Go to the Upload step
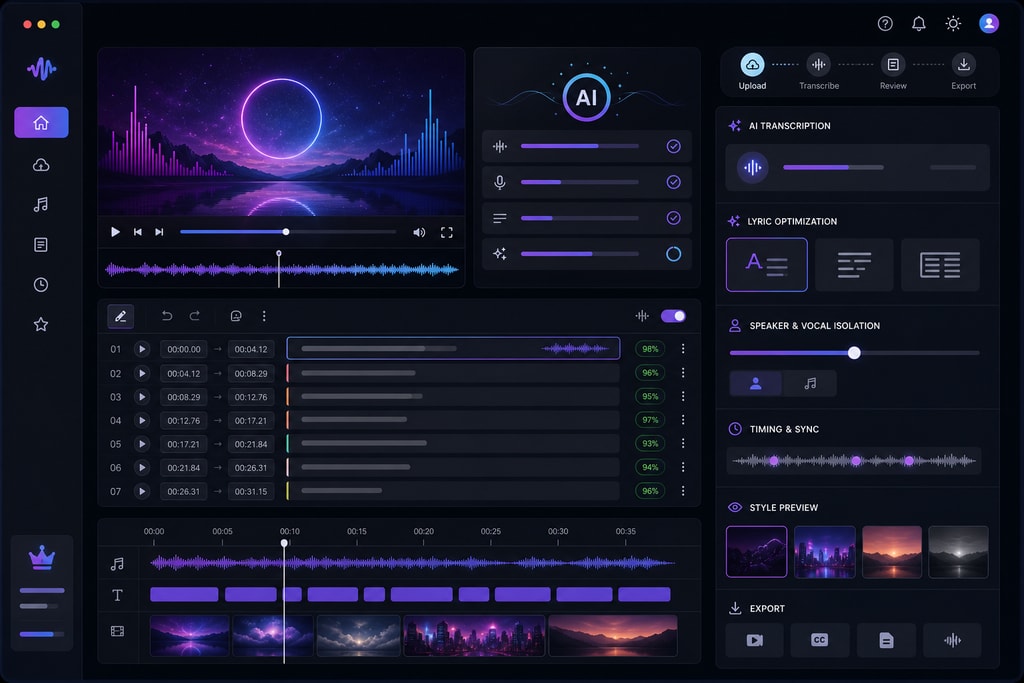1024x683 pixels. pyautogui.click(x=752, y=71)
